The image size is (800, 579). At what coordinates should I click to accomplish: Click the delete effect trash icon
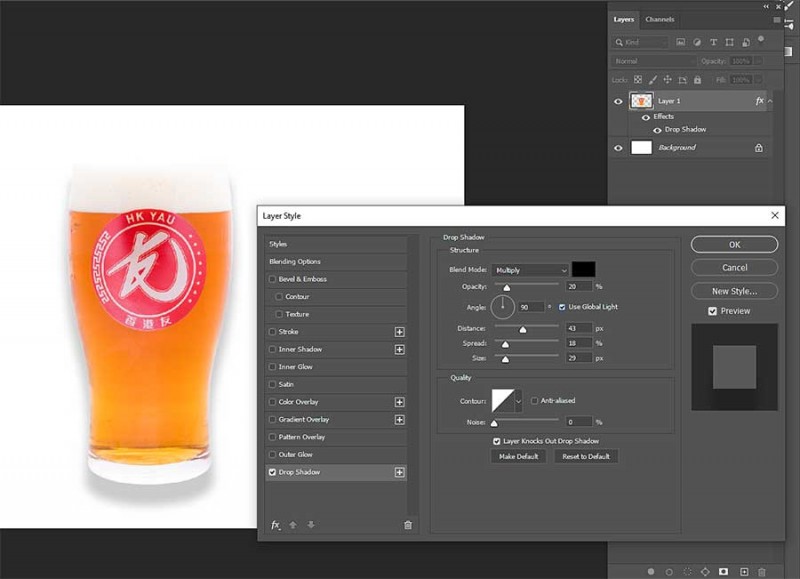click(408, 525)
